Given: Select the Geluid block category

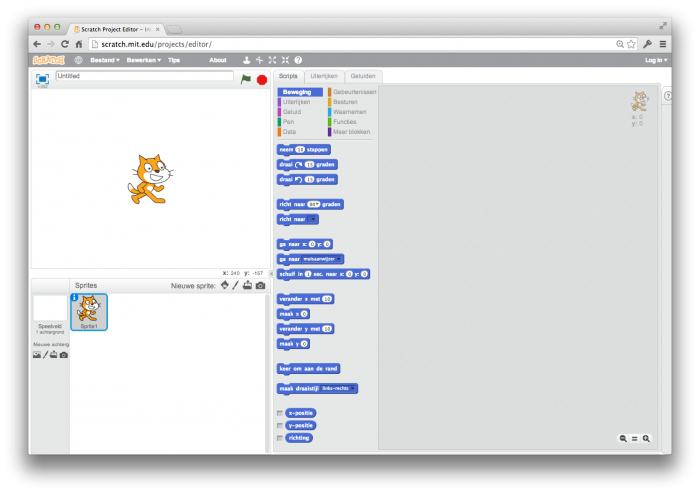Looking at the screenshot, I should [292, 112].
